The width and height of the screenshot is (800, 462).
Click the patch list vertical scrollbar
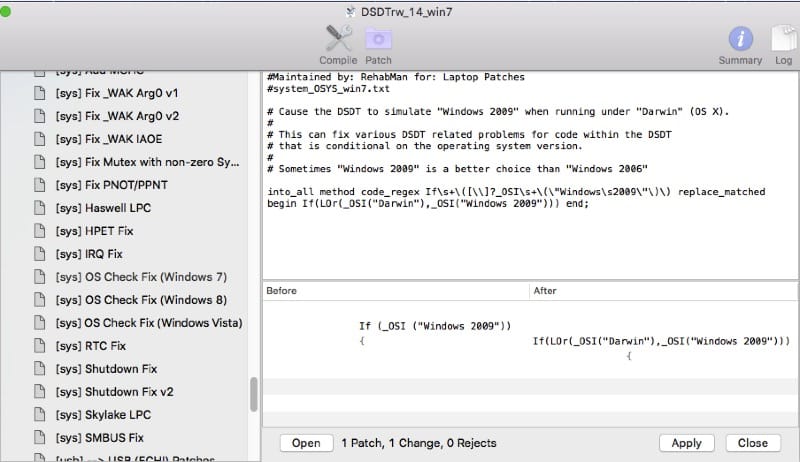click(x=254, y=393)
